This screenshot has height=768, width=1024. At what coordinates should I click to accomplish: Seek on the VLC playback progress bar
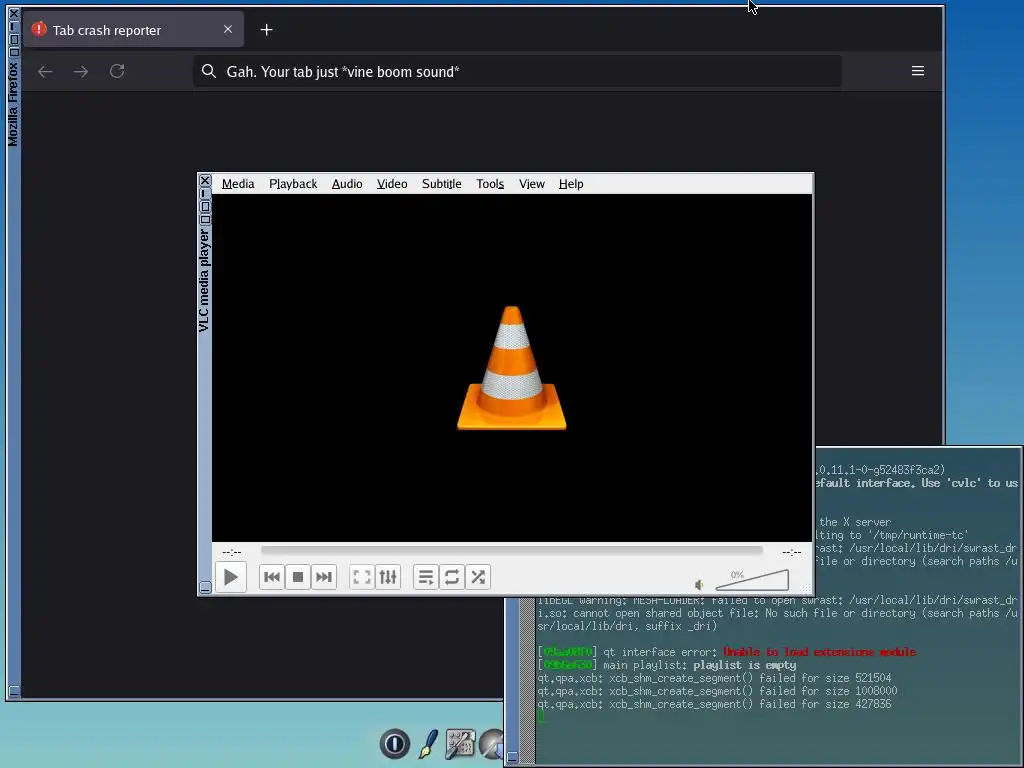[511, 551]
